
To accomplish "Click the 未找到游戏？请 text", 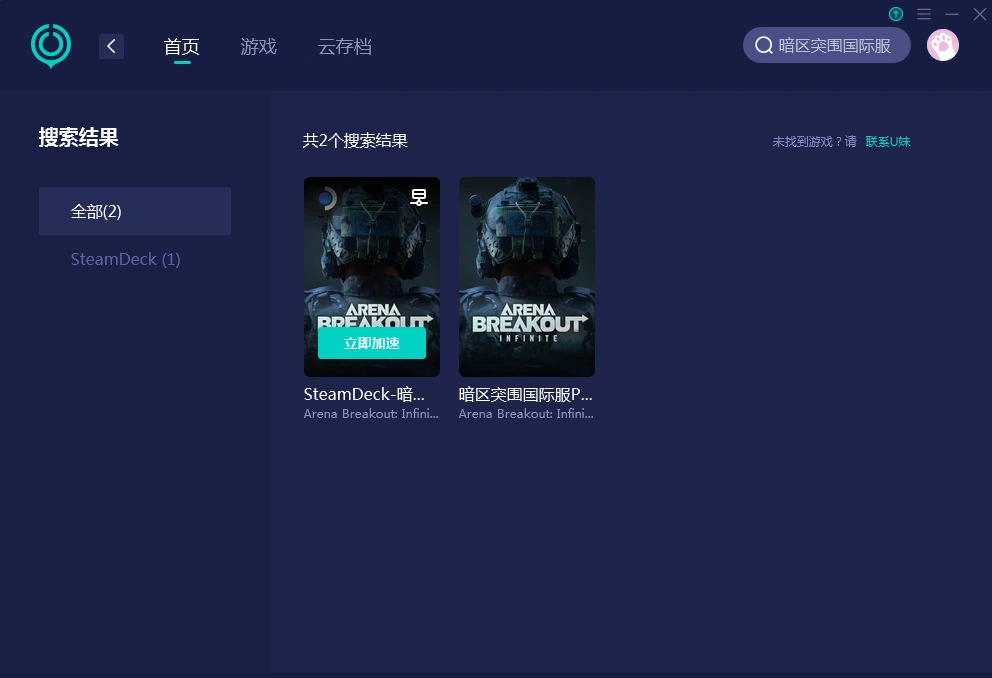I will click(x=814, y=142).
